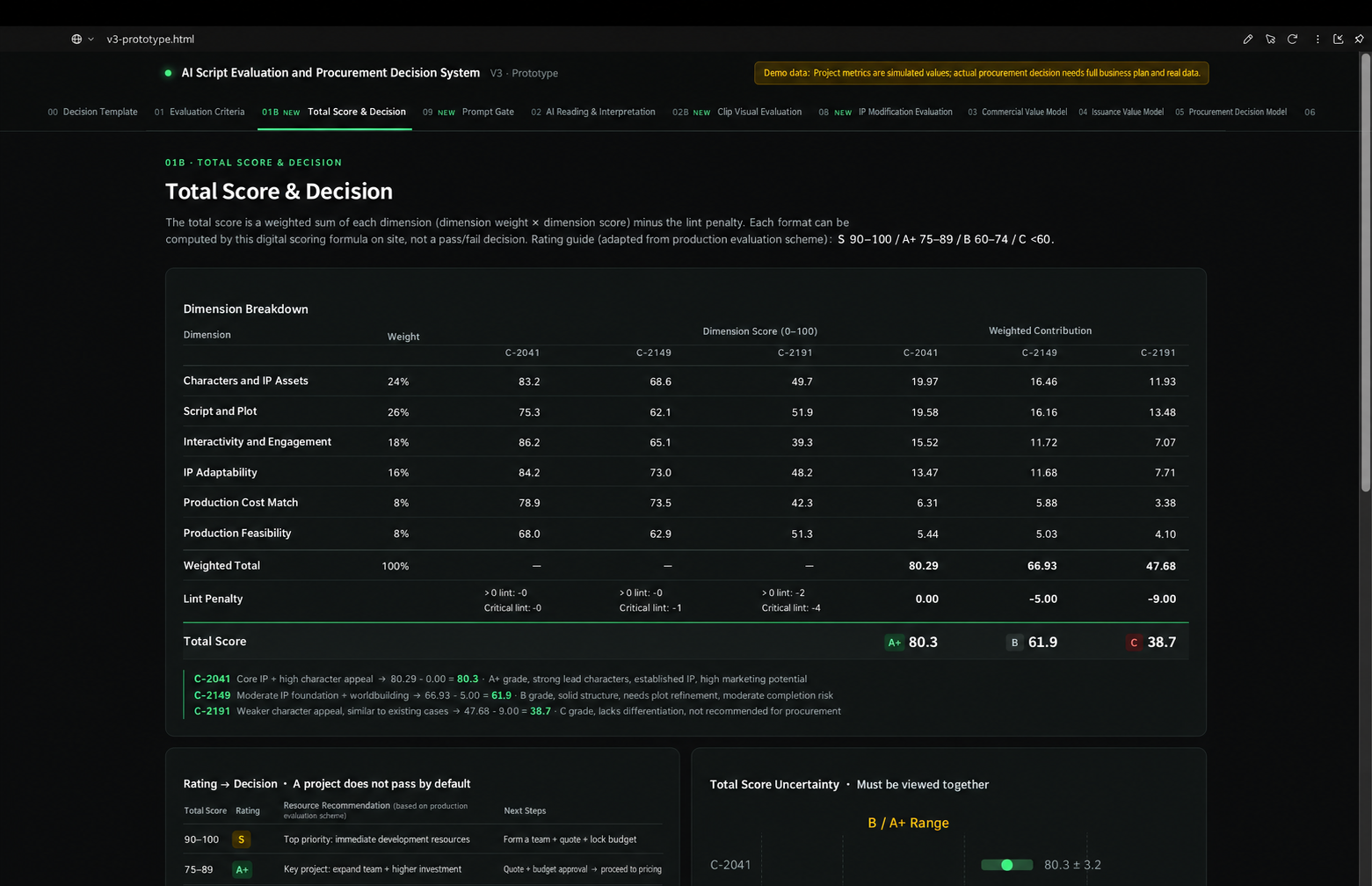The image size is (1372, 886).
Task: Click the C-2041 uncertainty slider handle
Action: pos(1007,865)
